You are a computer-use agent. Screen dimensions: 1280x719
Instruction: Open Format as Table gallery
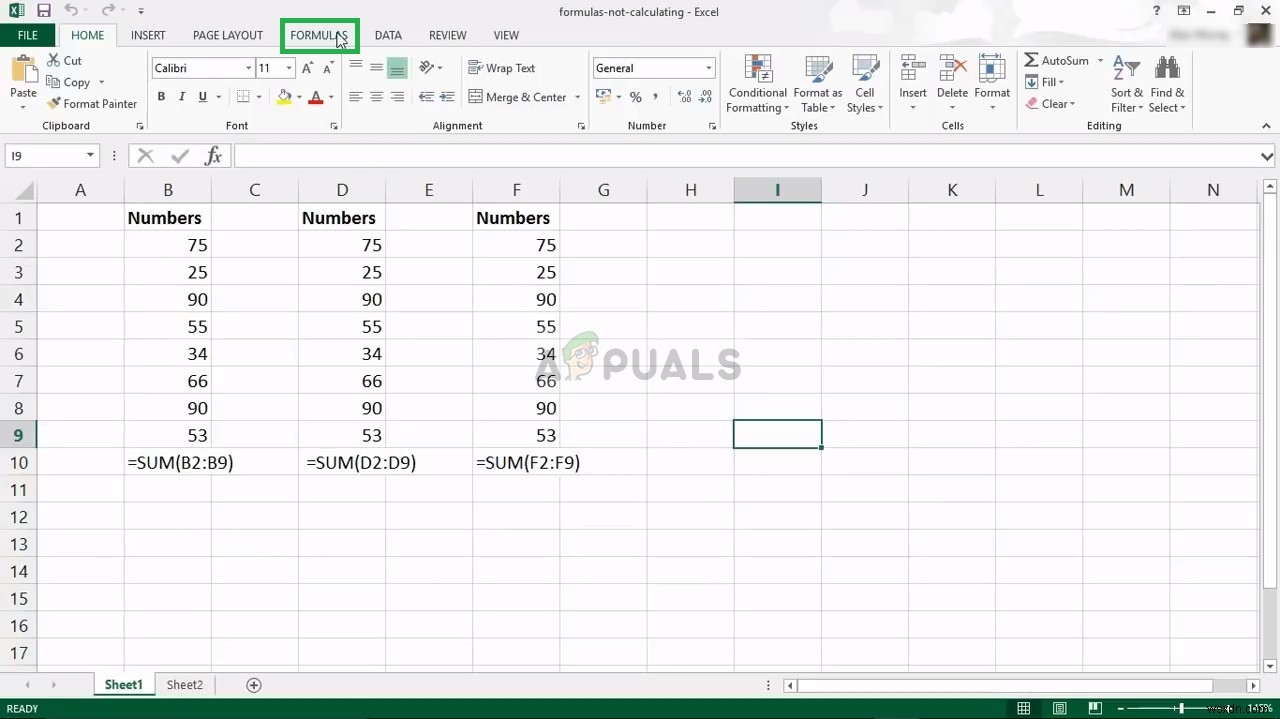[x=818, y=84]
